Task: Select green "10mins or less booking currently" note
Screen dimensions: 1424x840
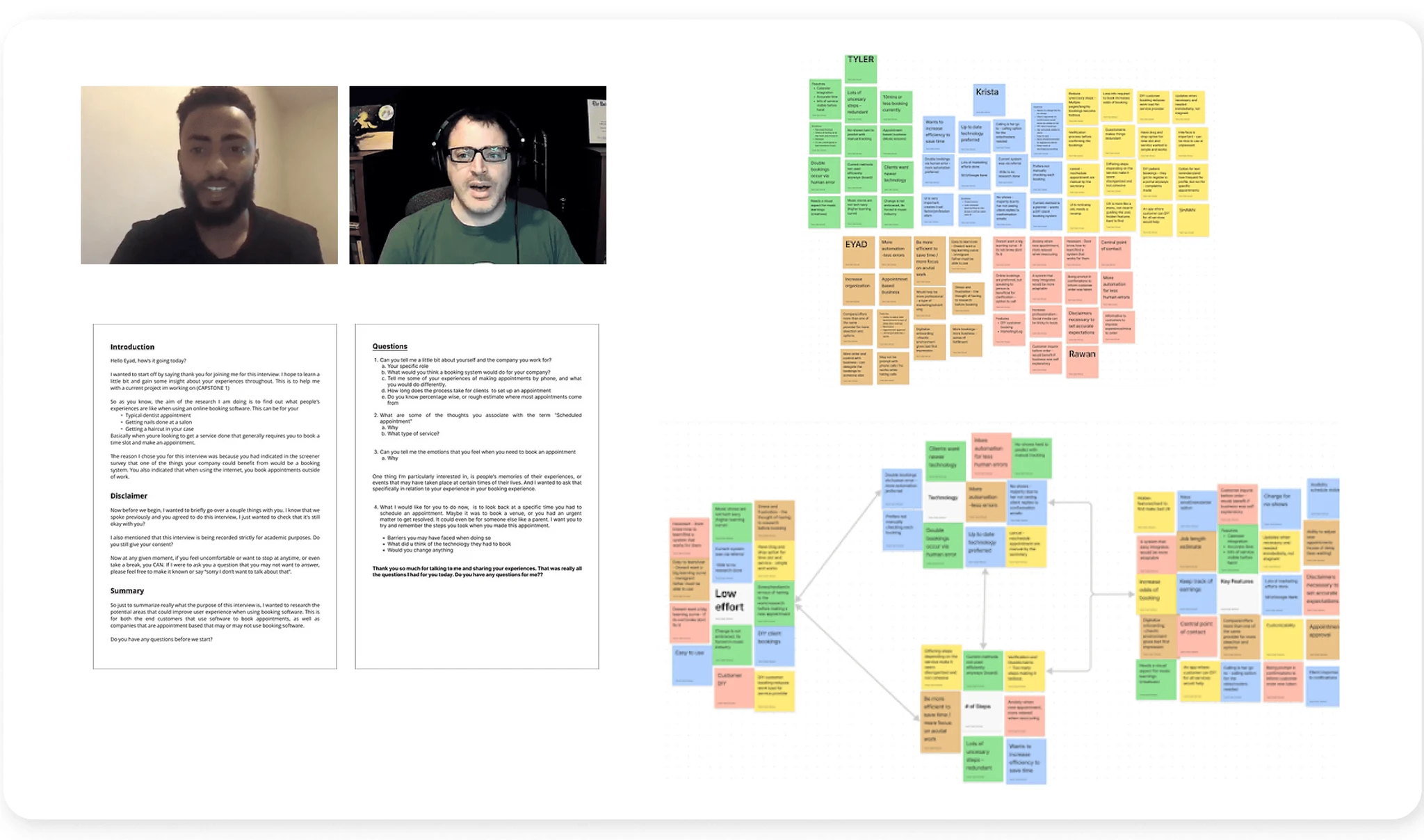Action: [x=896, y=106]
